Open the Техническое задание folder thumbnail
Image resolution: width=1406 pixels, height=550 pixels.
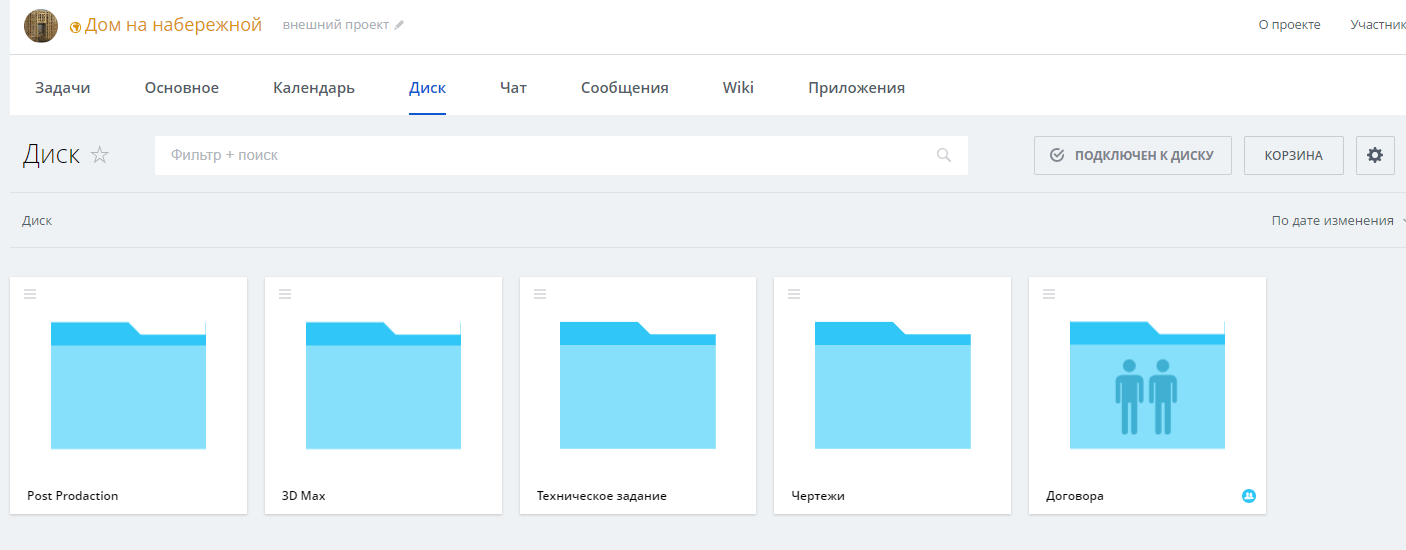point(638,385)
